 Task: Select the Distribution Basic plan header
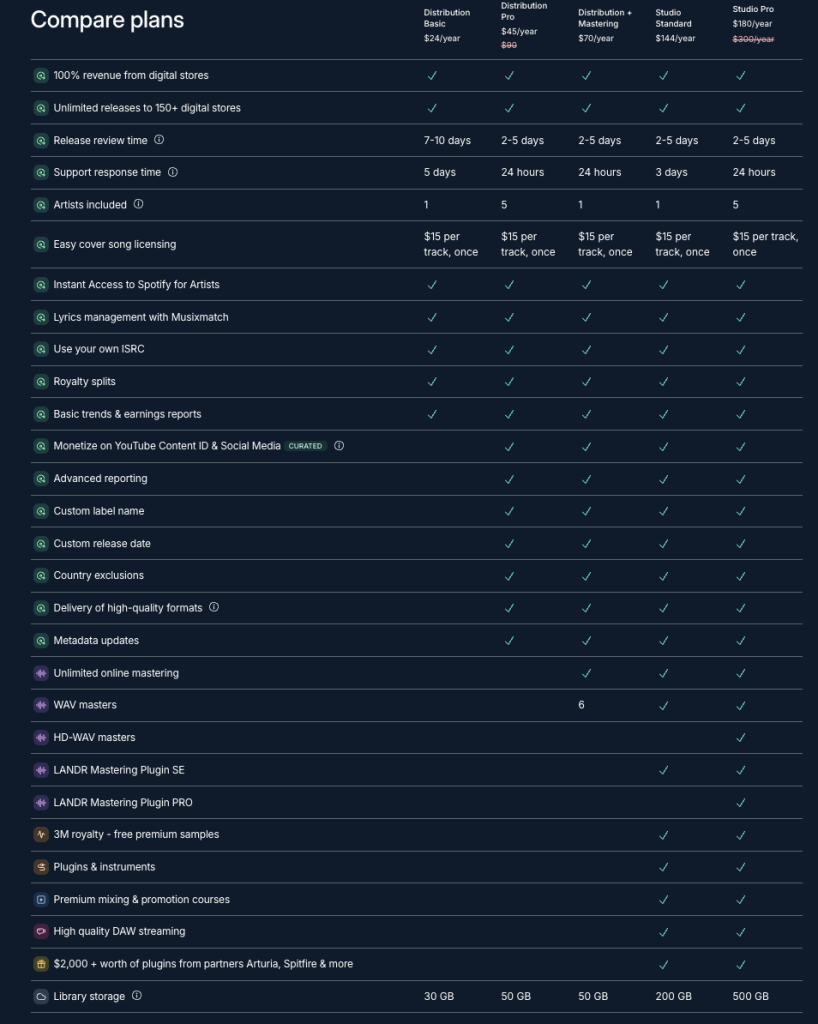[446, 18]
